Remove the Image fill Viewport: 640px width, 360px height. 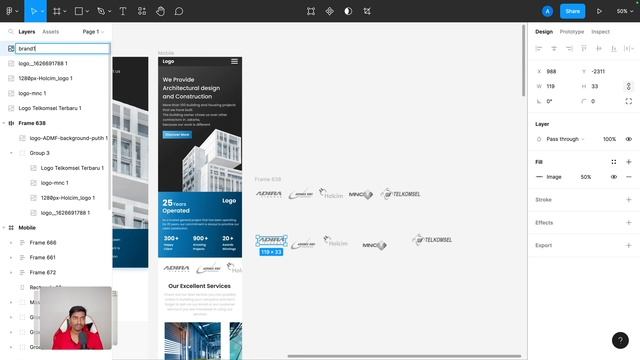point(629,177)
